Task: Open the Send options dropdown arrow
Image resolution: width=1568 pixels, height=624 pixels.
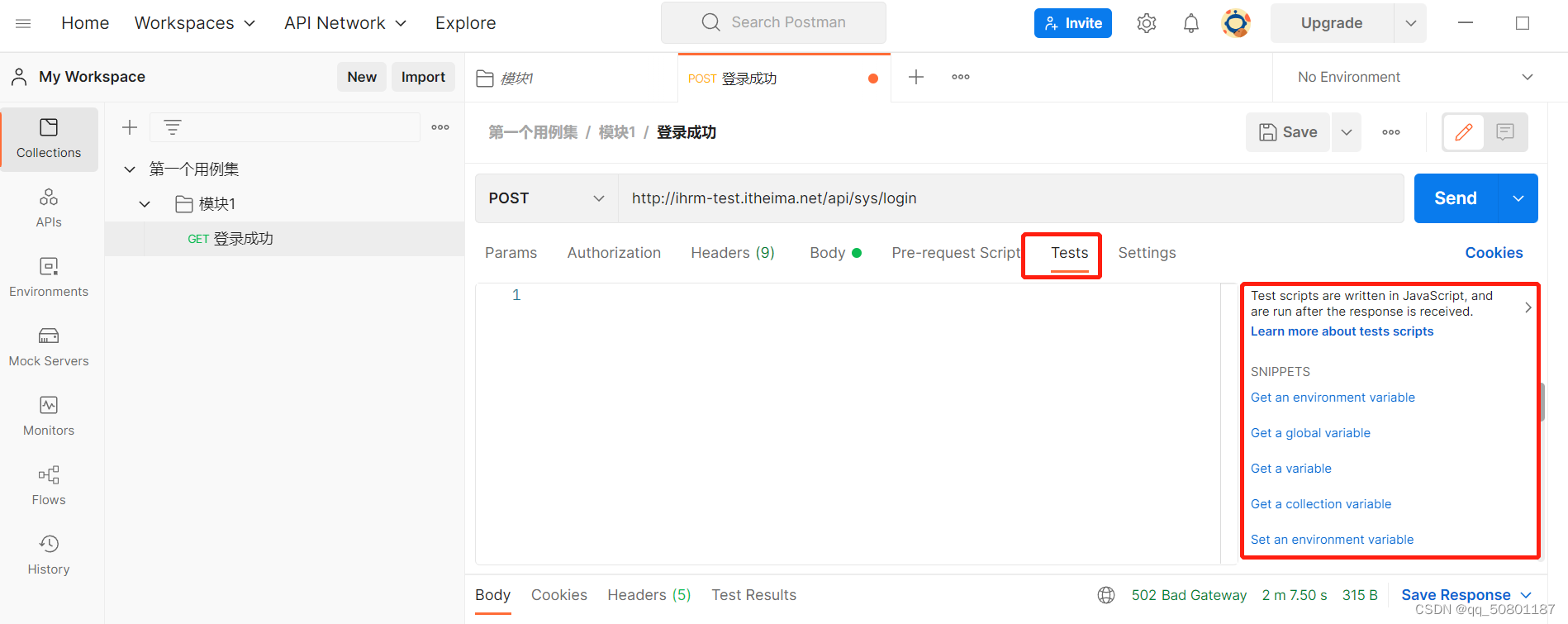Action: click(1518, 198)
